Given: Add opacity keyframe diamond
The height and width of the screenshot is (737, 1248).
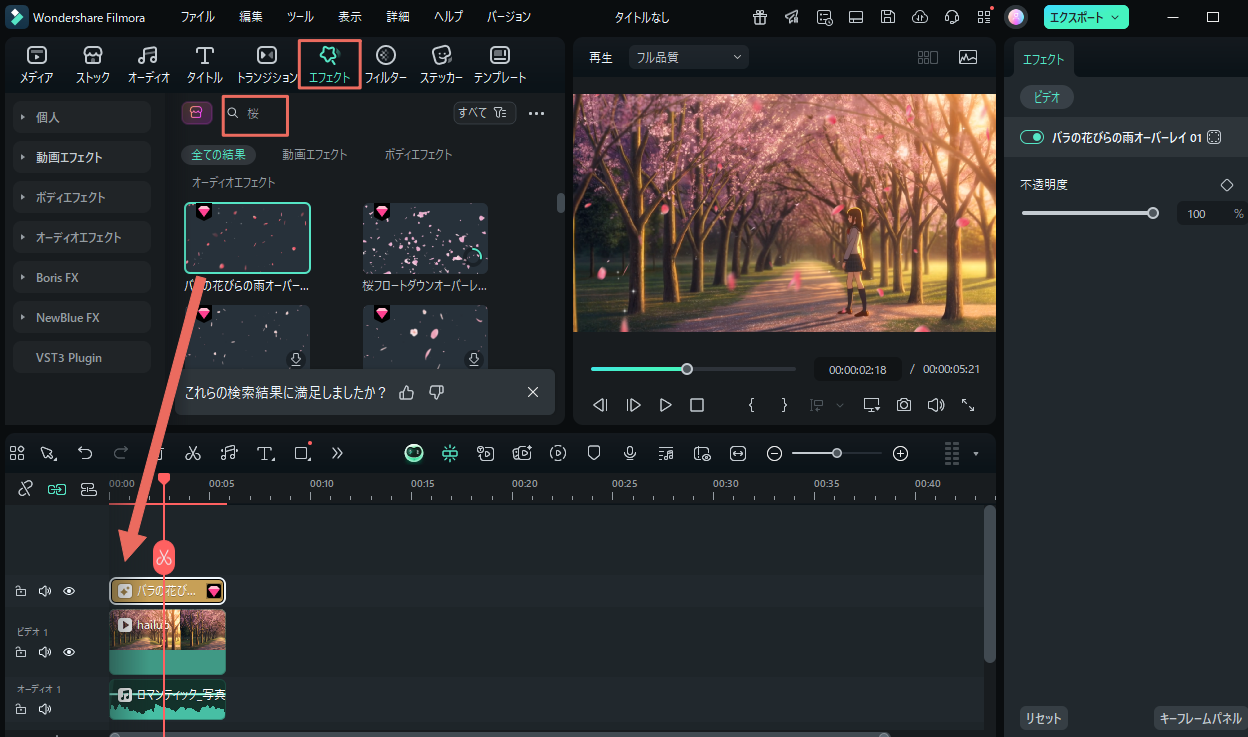Looking at the screenshot, I should tap(1227, 185).
